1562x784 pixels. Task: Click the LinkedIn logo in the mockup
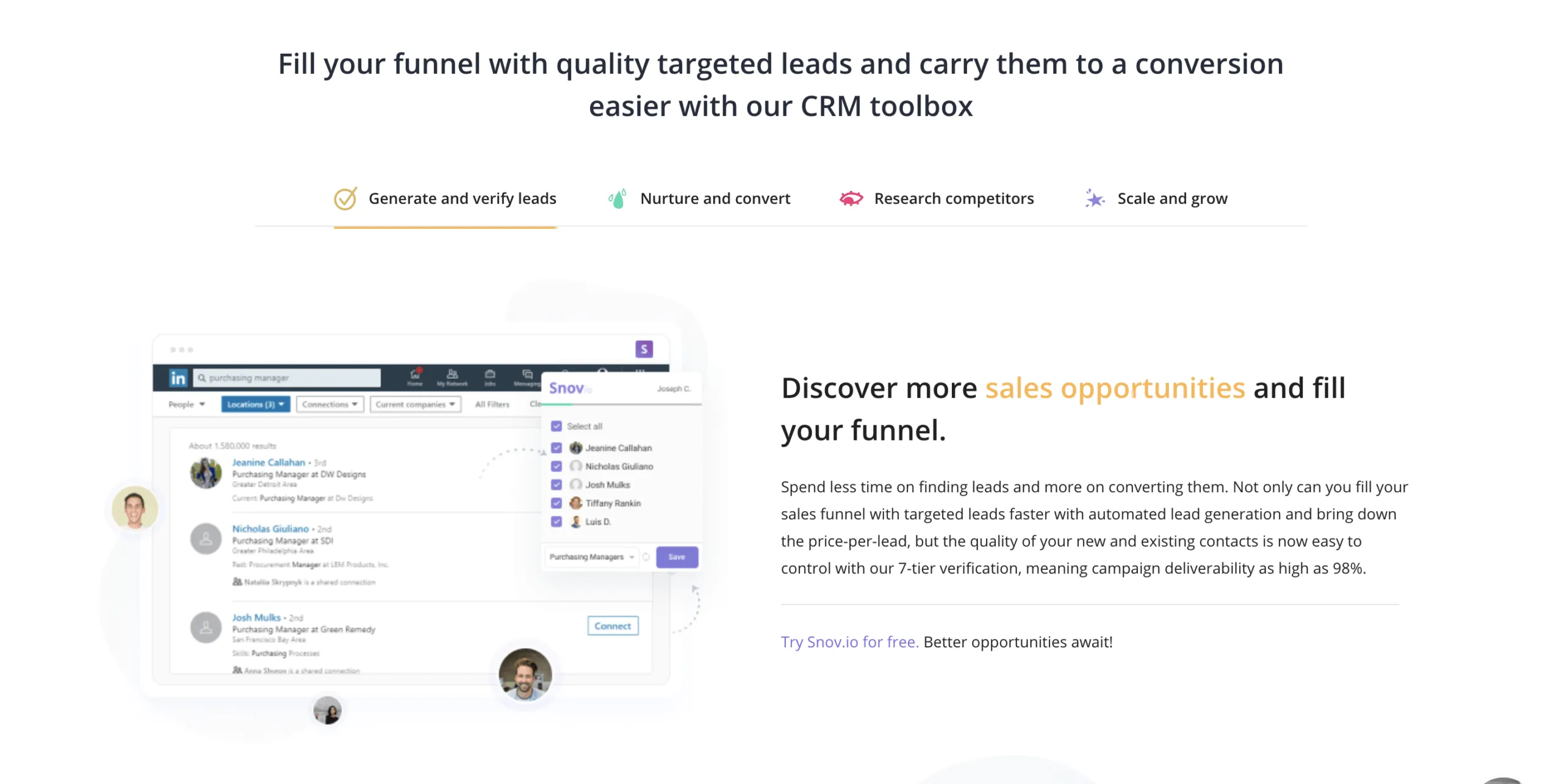tap(178, 378)
